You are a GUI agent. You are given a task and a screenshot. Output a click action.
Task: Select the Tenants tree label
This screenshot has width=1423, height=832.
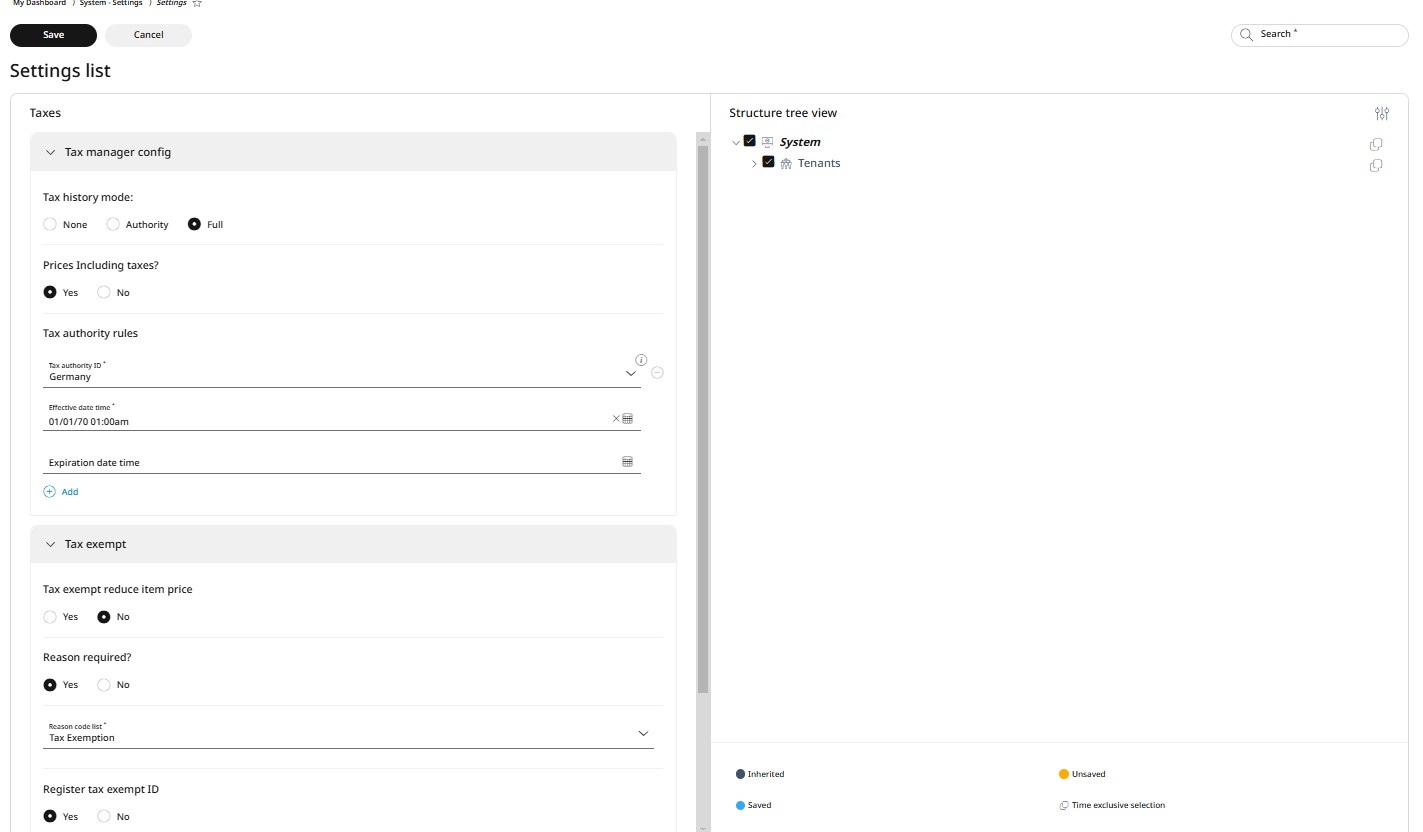819,163
